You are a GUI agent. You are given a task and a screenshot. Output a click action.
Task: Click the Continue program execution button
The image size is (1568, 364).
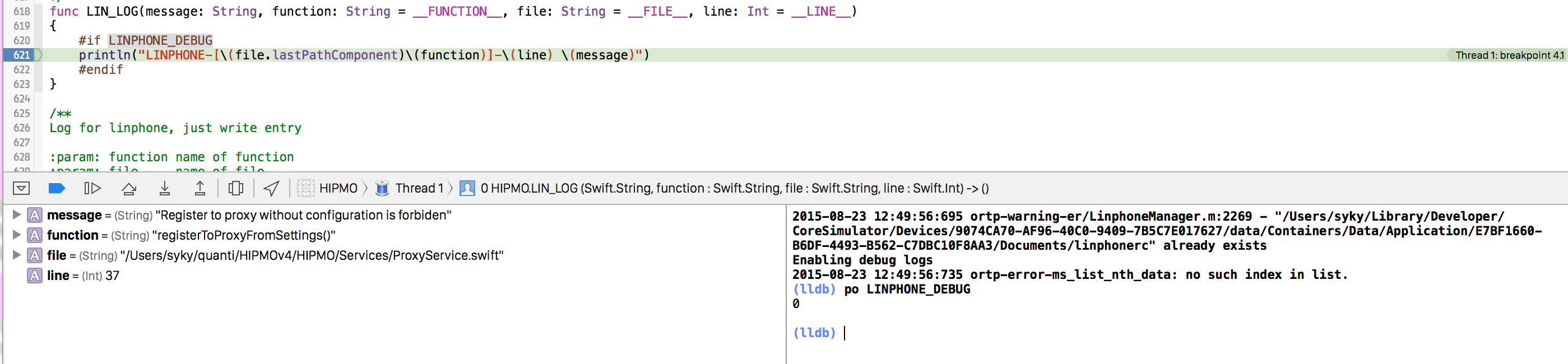click(x=92, y=189)
